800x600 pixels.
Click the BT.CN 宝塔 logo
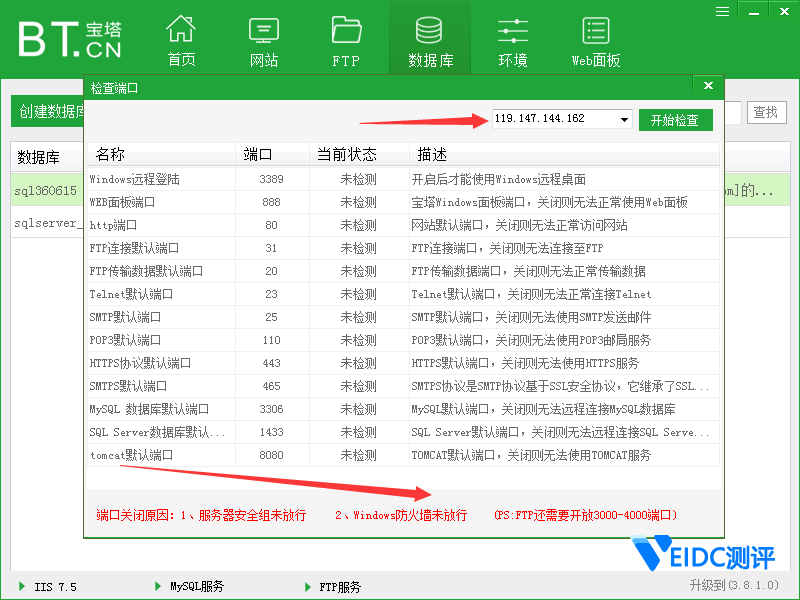pyautogui.click(x=70, y=38)
